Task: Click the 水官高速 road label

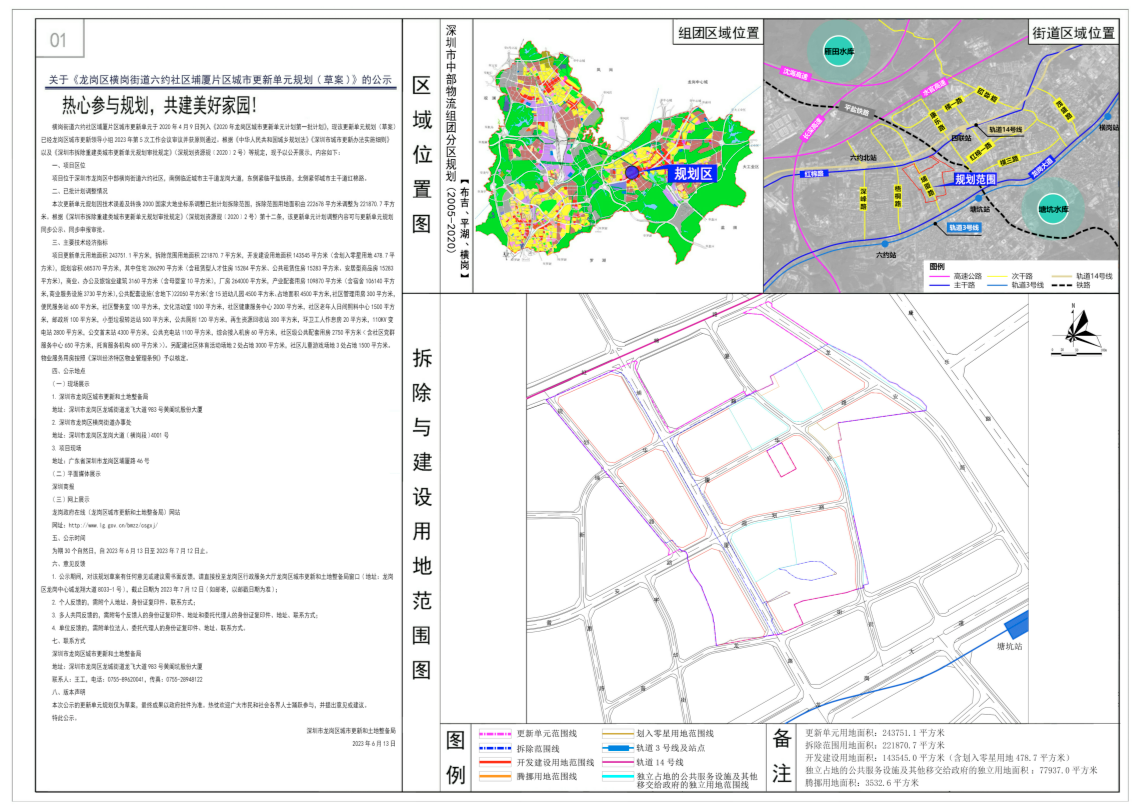Action: [934, 89]
